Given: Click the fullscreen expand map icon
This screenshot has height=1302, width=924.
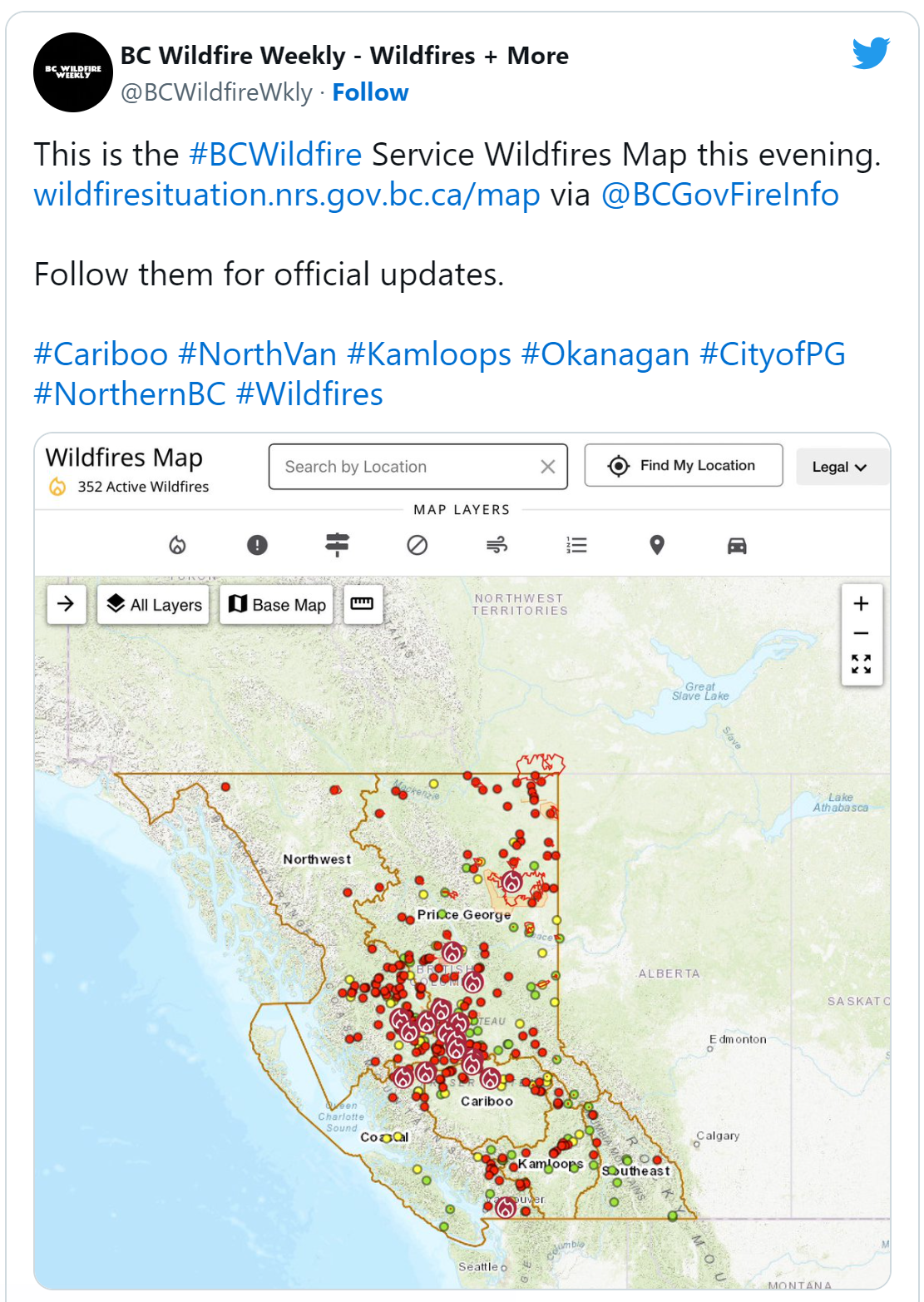Looking at the screenshot, I should [861, 663].
